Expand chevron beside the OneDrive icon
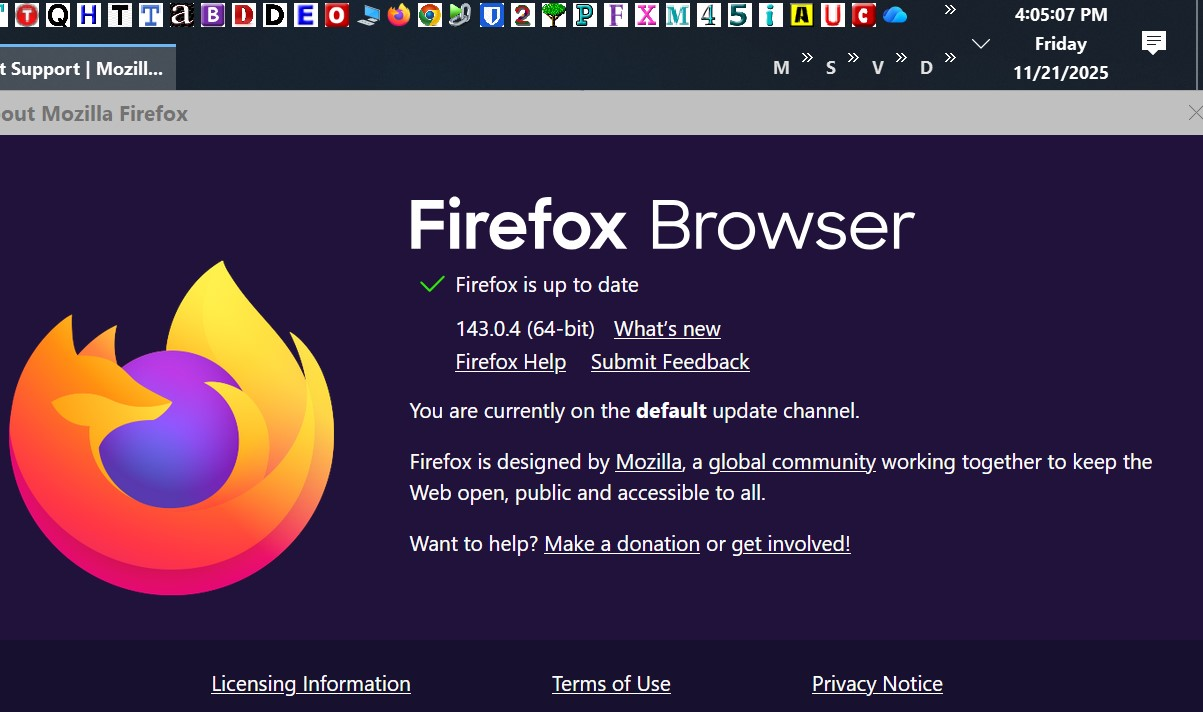This screenshot has height=712, width=1203. point(950,10)
